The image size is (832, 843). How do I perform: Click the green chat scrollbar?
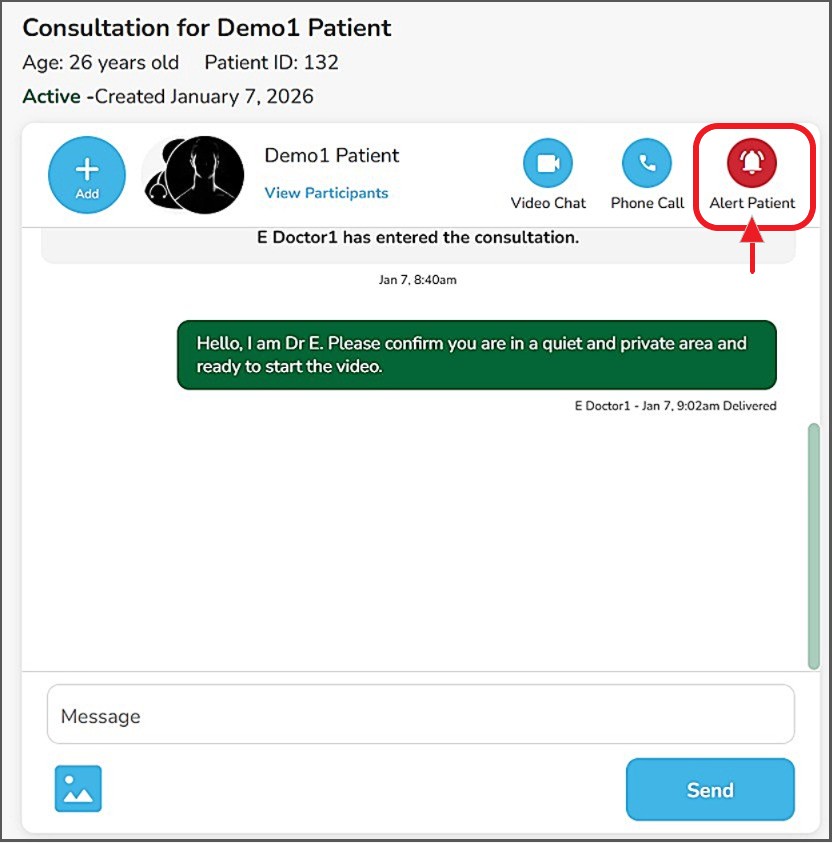coord(814,545)
